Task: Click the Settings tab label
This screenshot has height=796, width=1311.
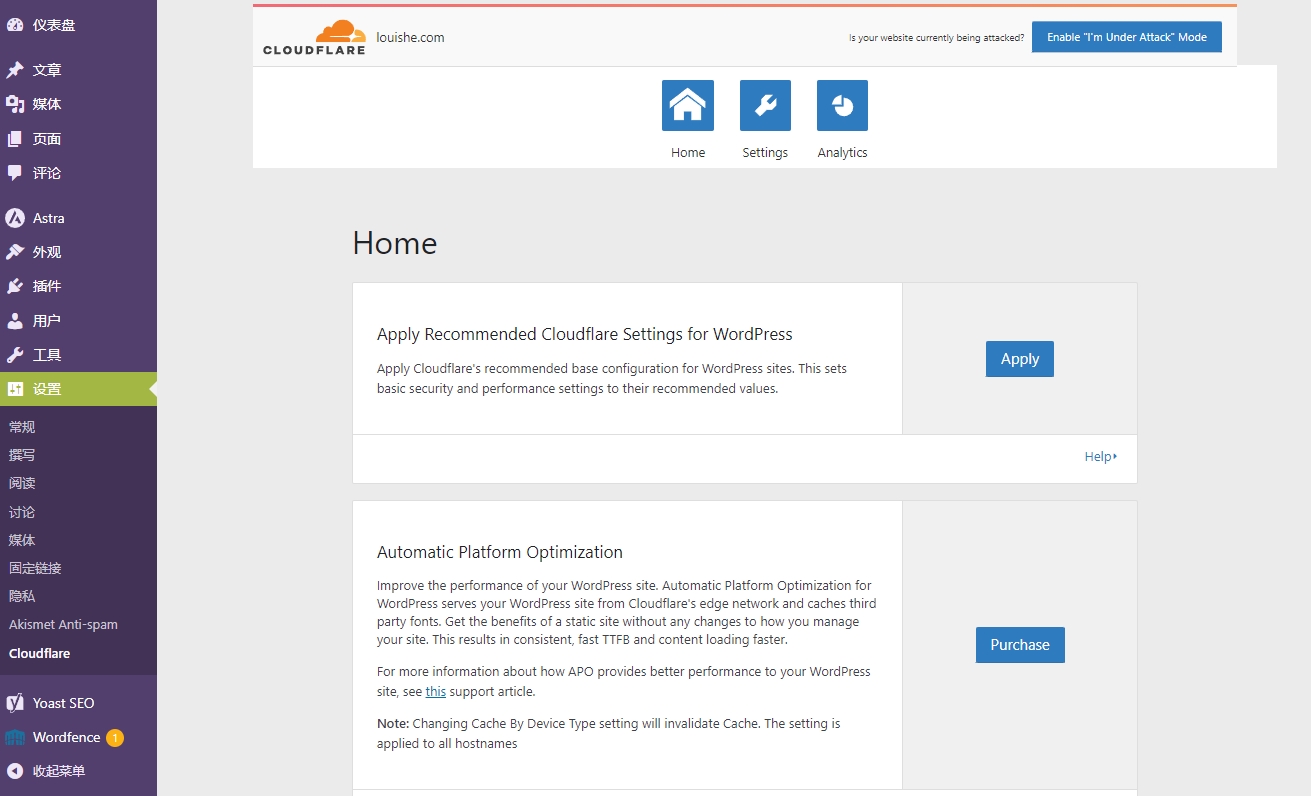Action: (x=765, y=153)
